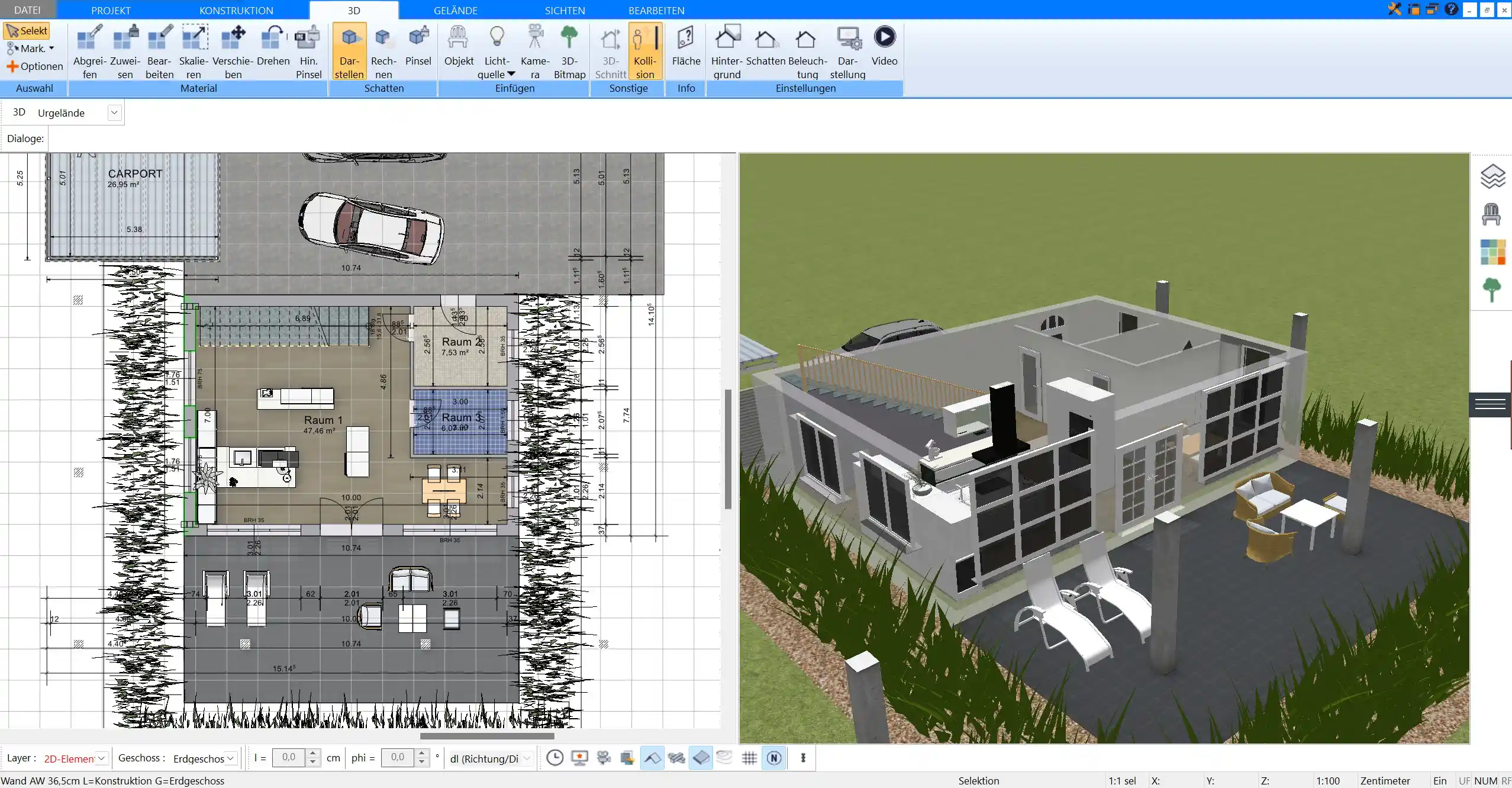Insert an Objekt via the chair icon
The image size is (1512, 788).
(x=459, y=46)
